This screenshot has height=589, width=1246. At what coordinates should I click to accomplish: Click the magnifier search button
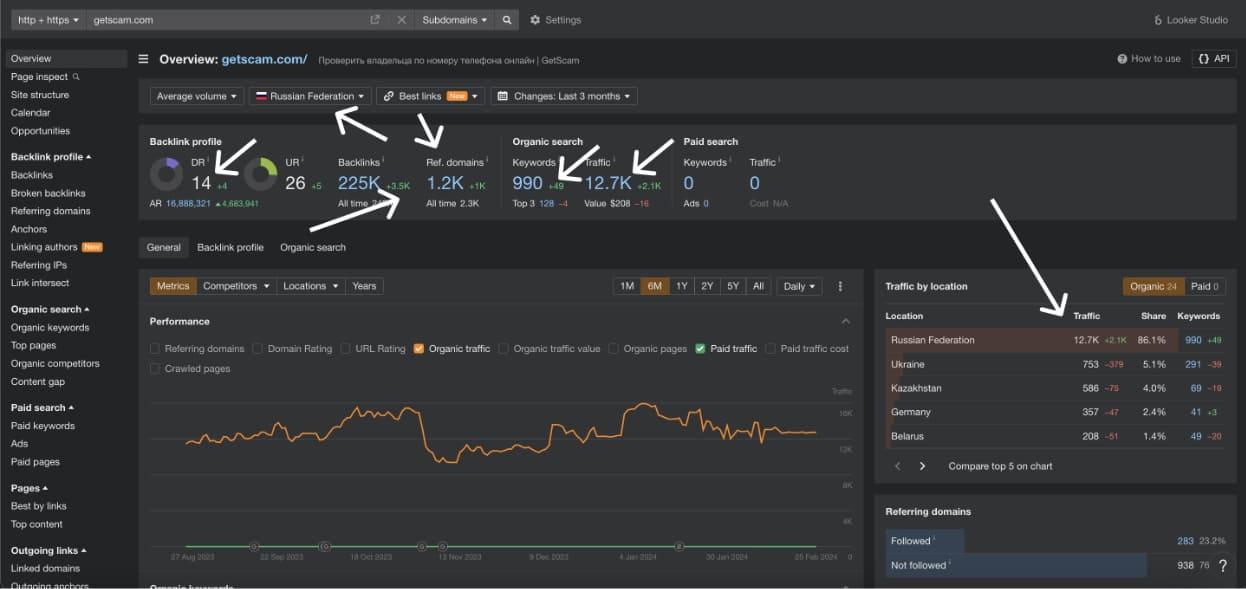[507, 20]
